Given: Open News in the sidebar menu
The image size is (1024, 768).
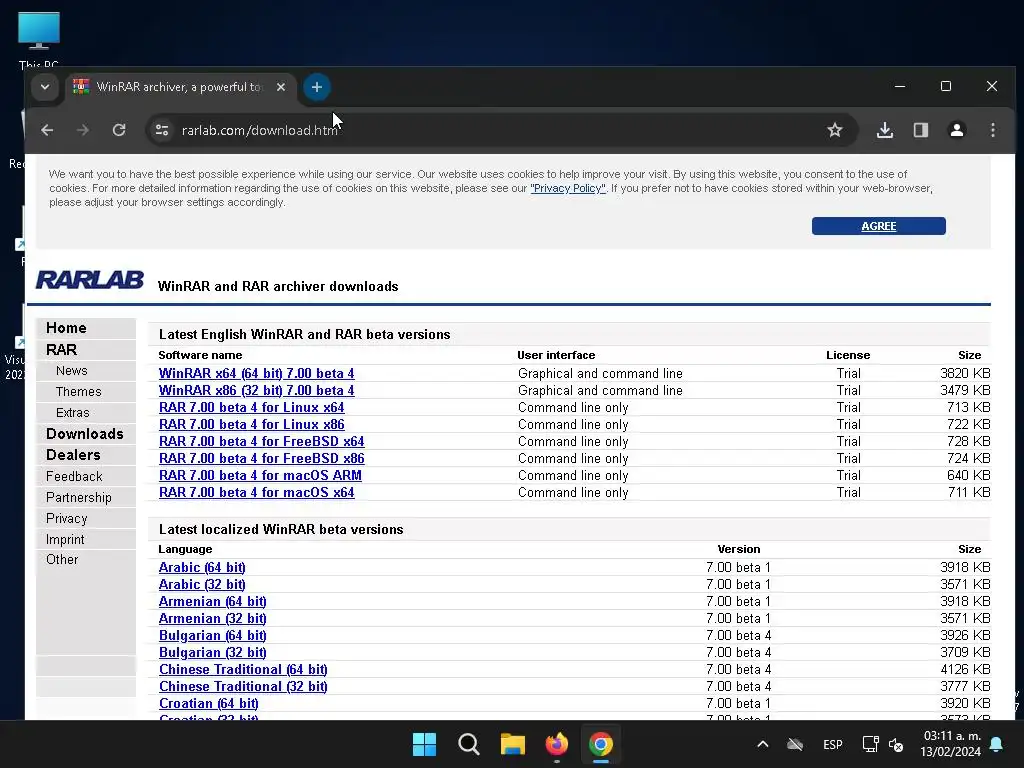Looking at the screenshot, I should [x=72, y=370].
